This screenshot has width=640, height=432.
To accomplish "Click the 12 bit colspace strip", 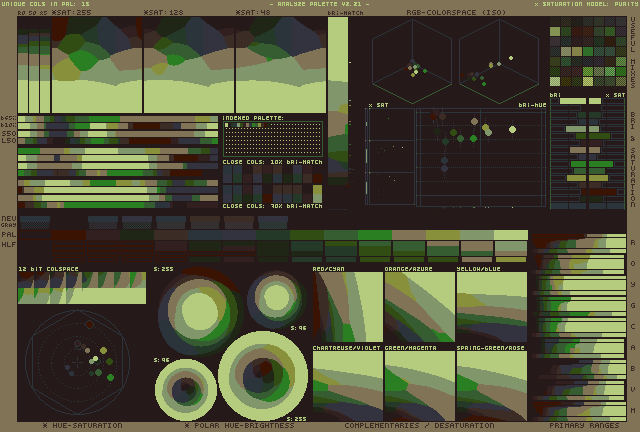I will tap(81, 288).
